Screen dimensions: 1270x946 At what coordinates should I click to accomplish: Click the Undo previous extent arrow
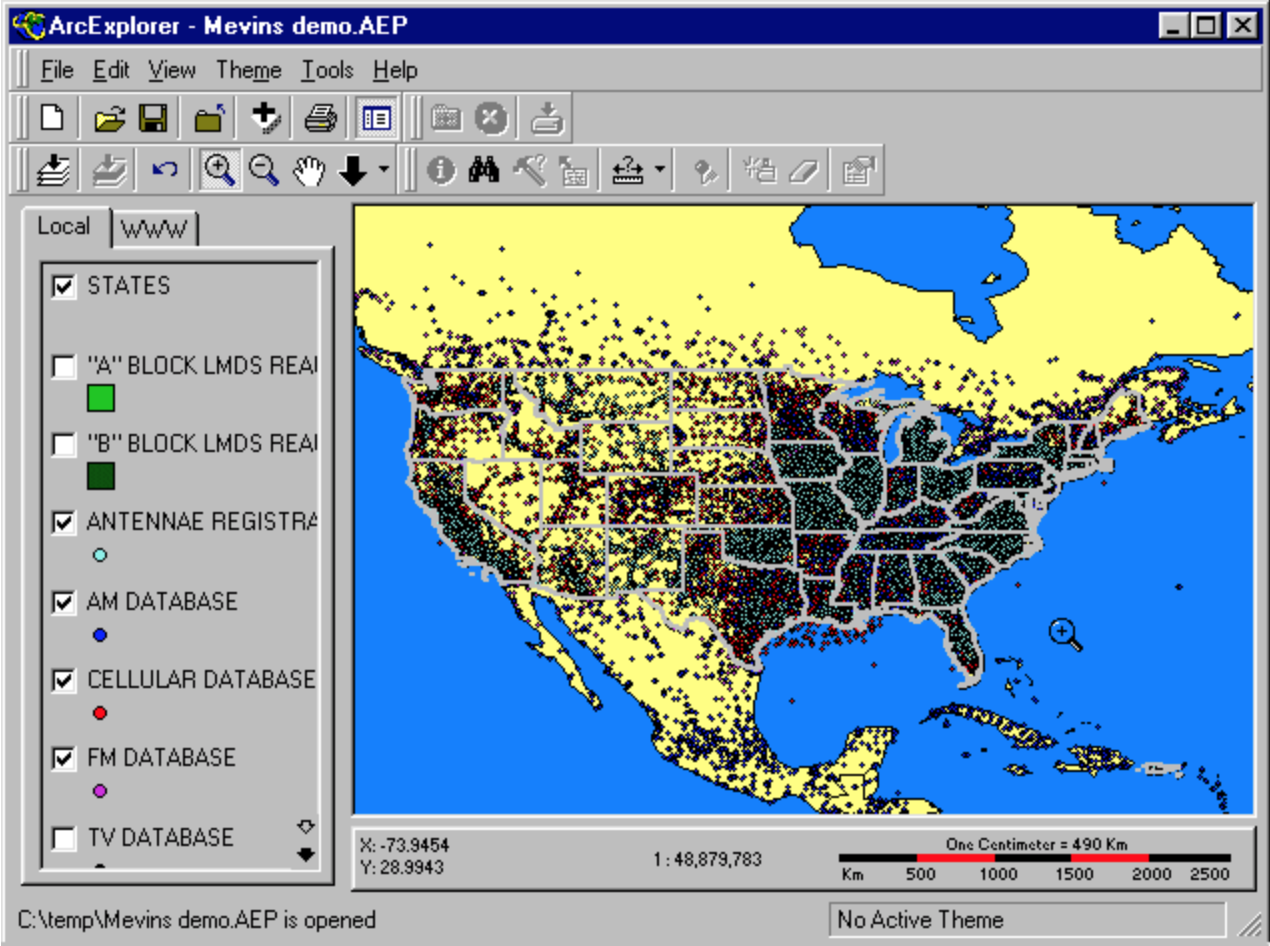163,168
